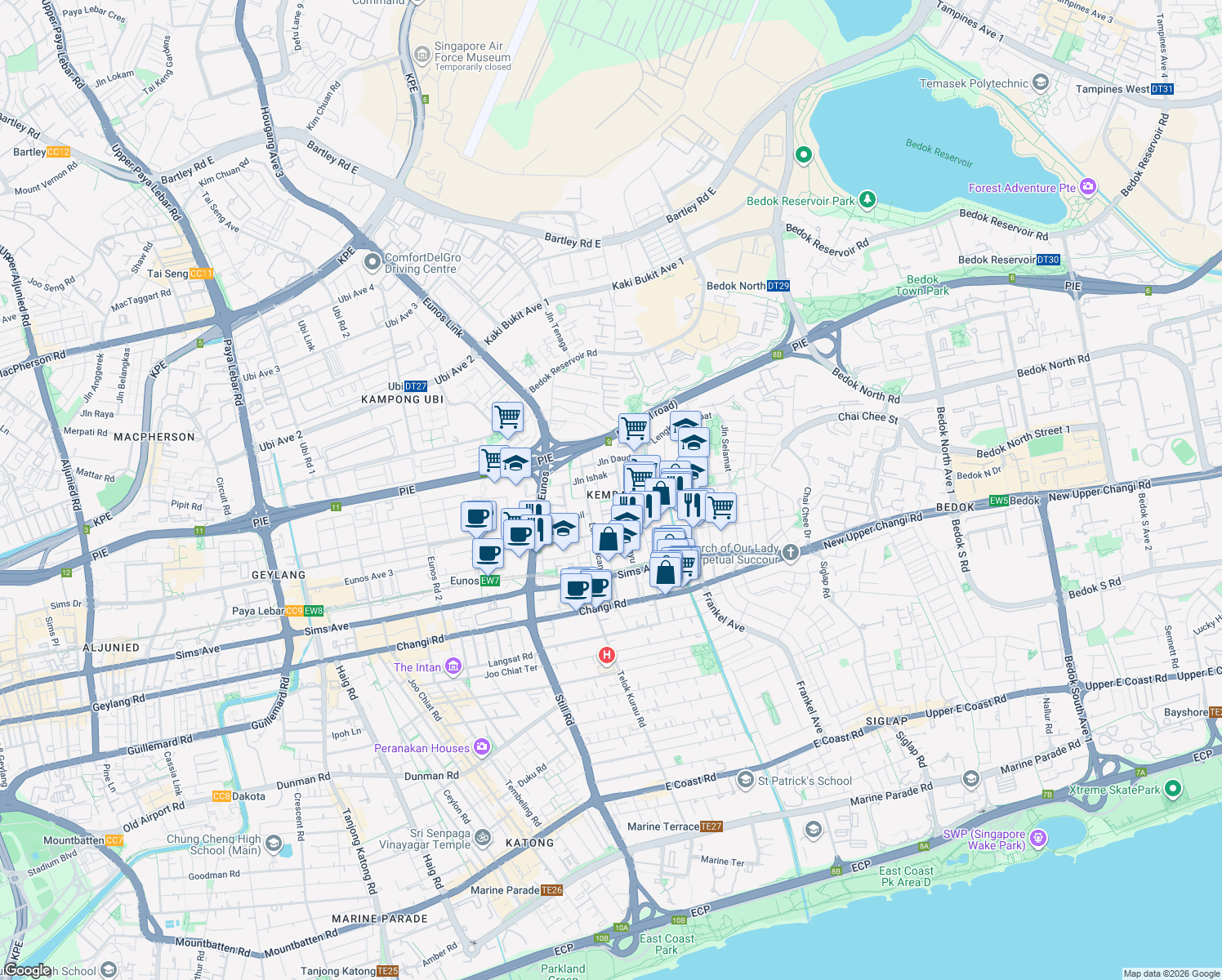Viewport: 1222px width, 980px height.
Task: Click the Chung Cheng High School icon
Action: click(x=274, y=843)
